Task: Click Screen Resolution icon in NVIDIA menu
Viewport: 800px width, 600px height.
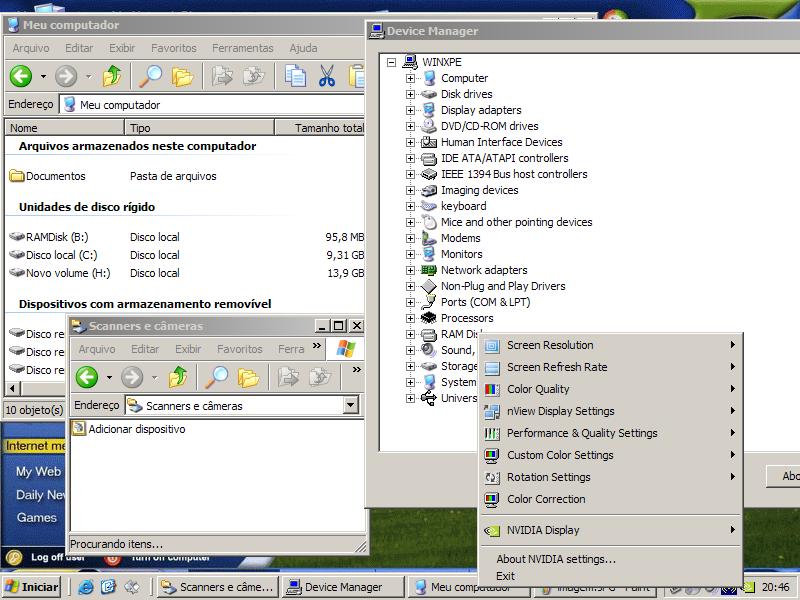Action: pyautogui.click(x=492, y=345)
